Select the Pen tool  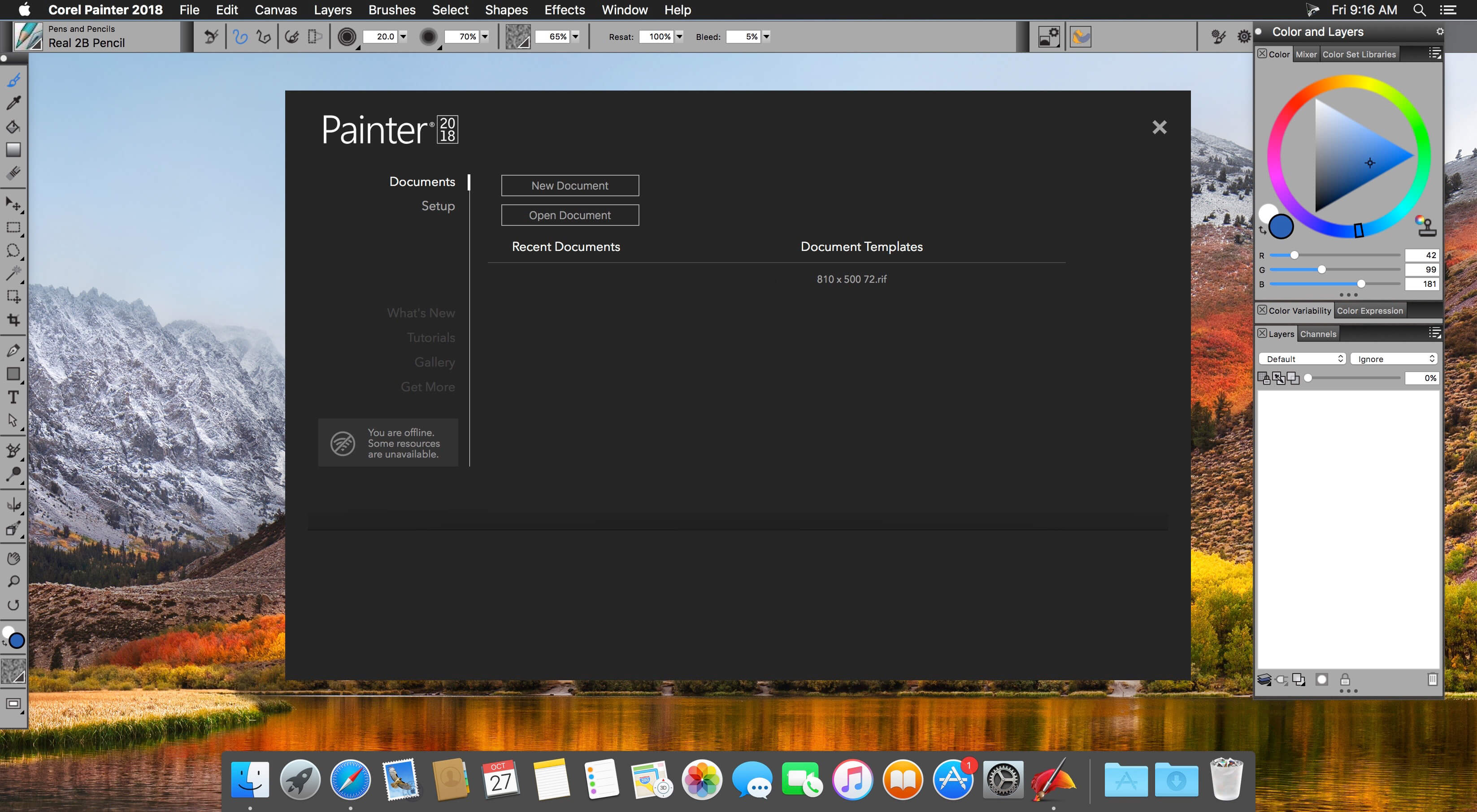(x=14, y=351)
